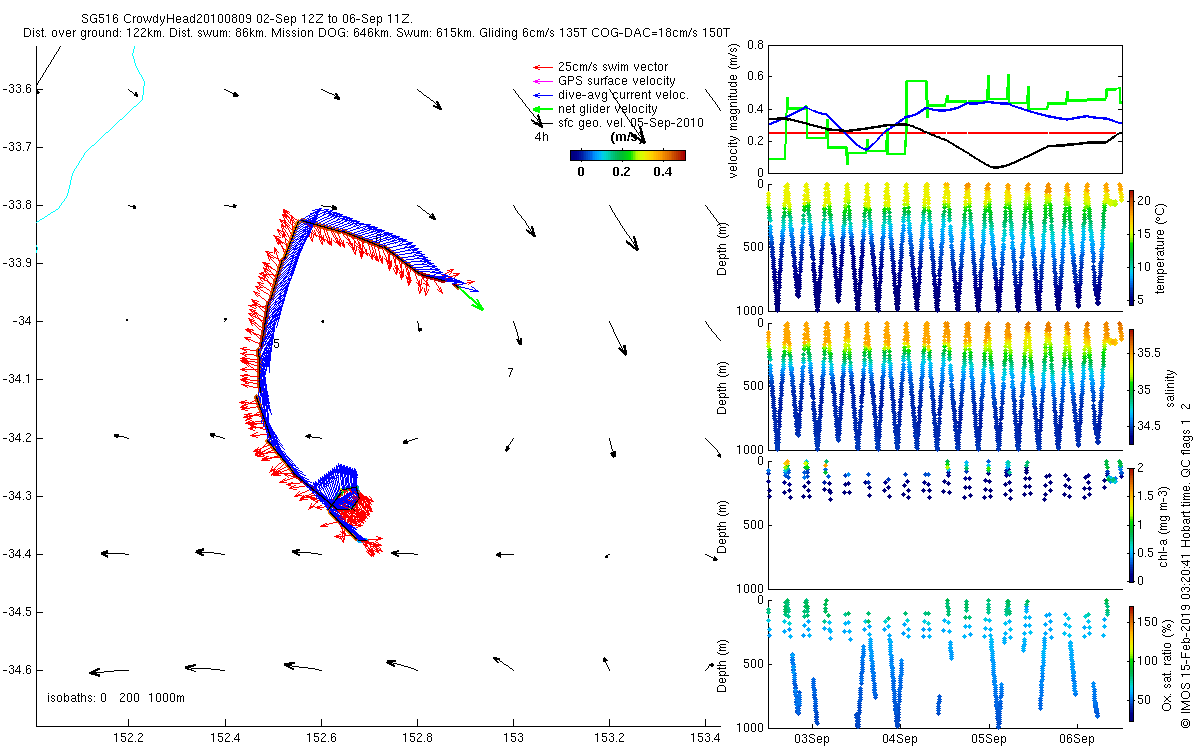Click longitude tick label '153.2'
The width and height of the screenshot is (1200, 750).
(609, 738)
